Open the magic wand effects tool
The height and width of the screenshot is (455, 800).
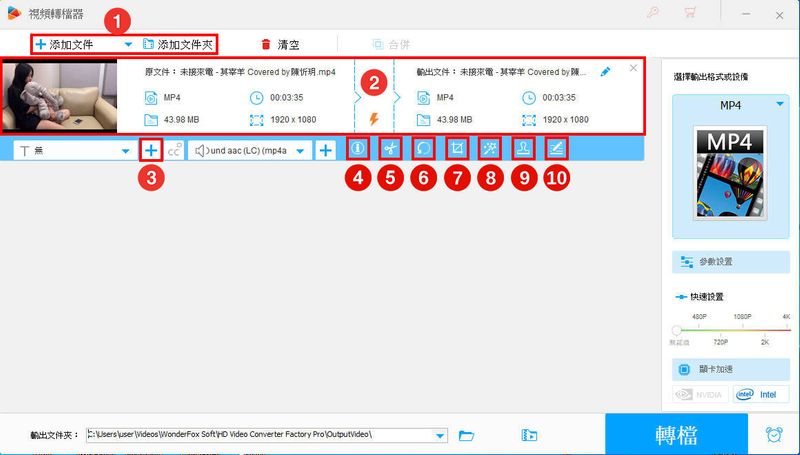click(x=490, y=148)
